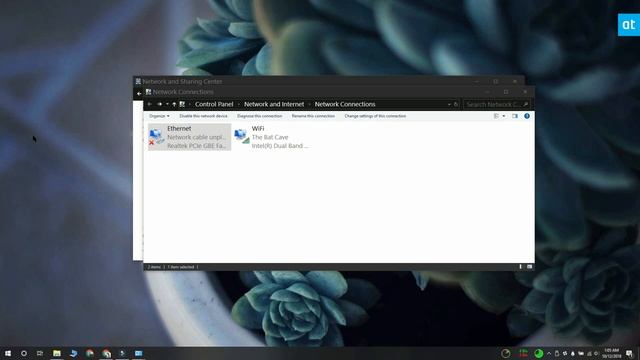Click Disable this network device
The height and width of the screenshot is (360, 640).
[x=203, y=116]
